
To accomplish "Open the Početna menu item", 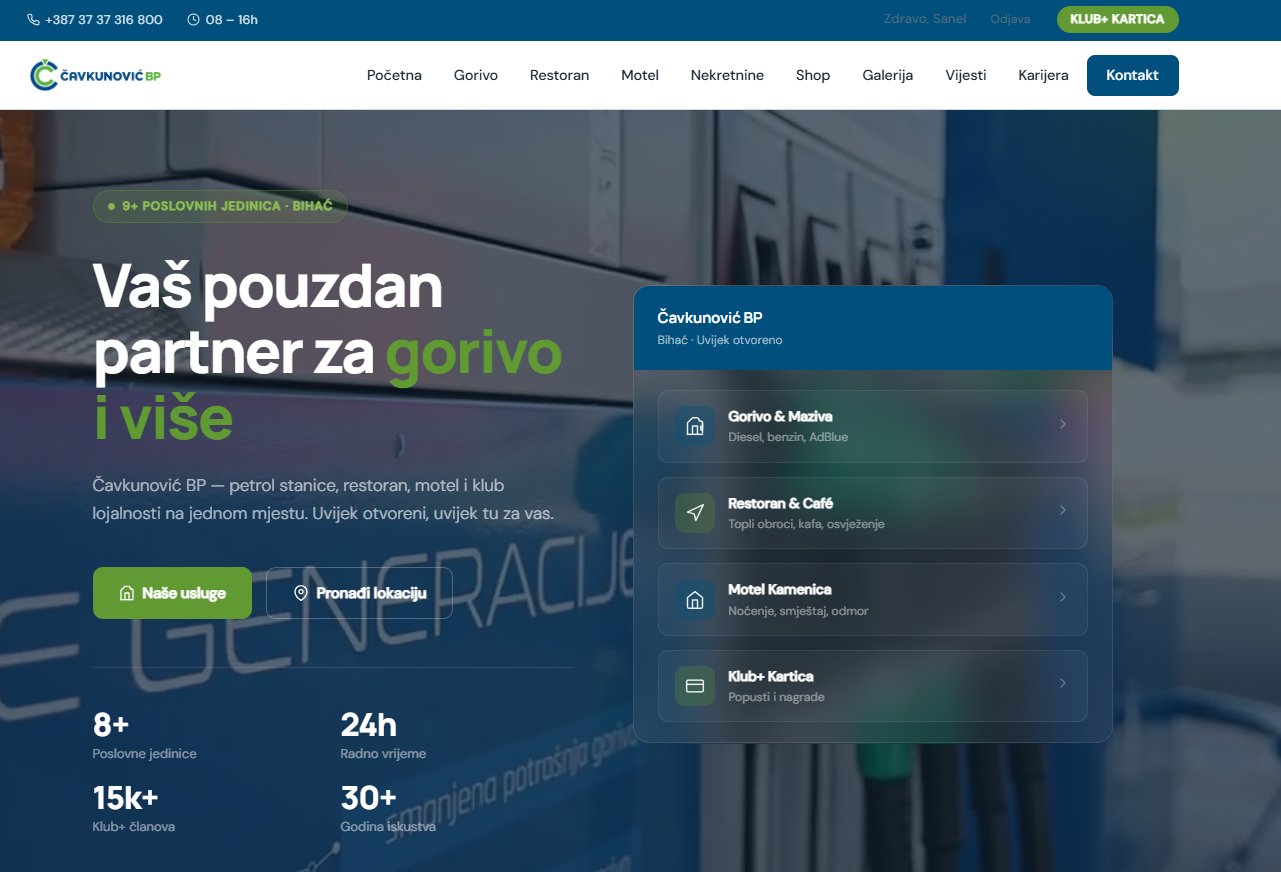I will point(394,75).
